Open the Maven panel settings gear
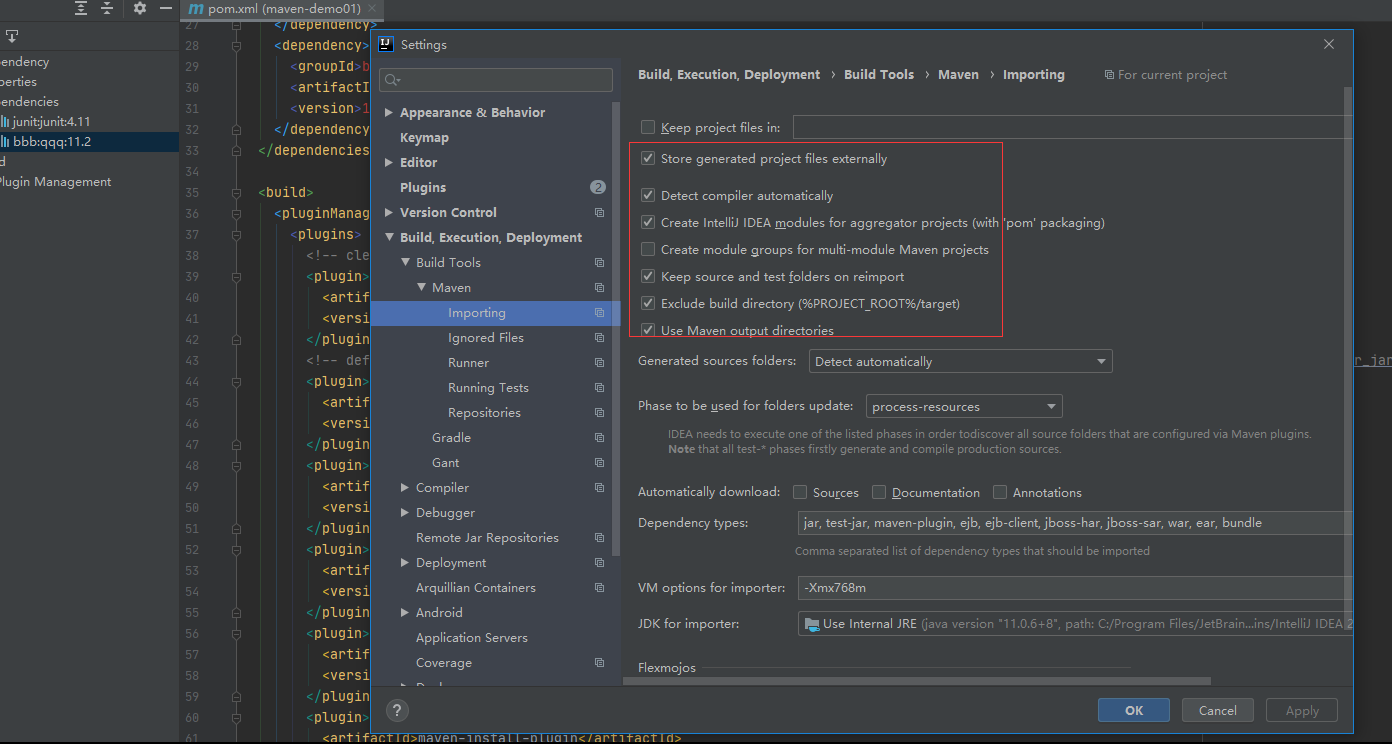Screen dimensions: 1392x744 tap(139, 8)
